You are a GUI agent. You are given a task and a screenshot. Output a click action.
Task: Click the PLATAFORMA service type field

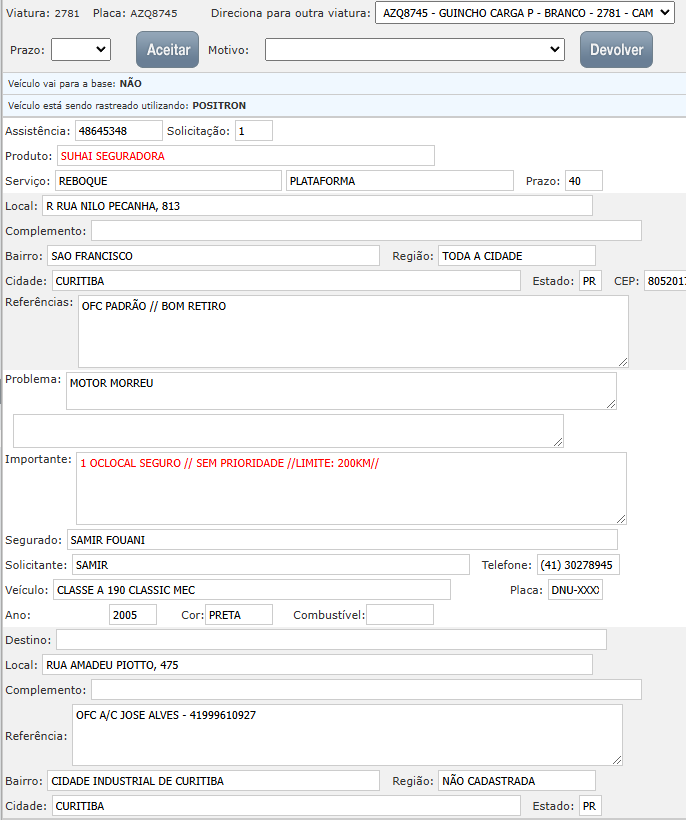point(399,181)
